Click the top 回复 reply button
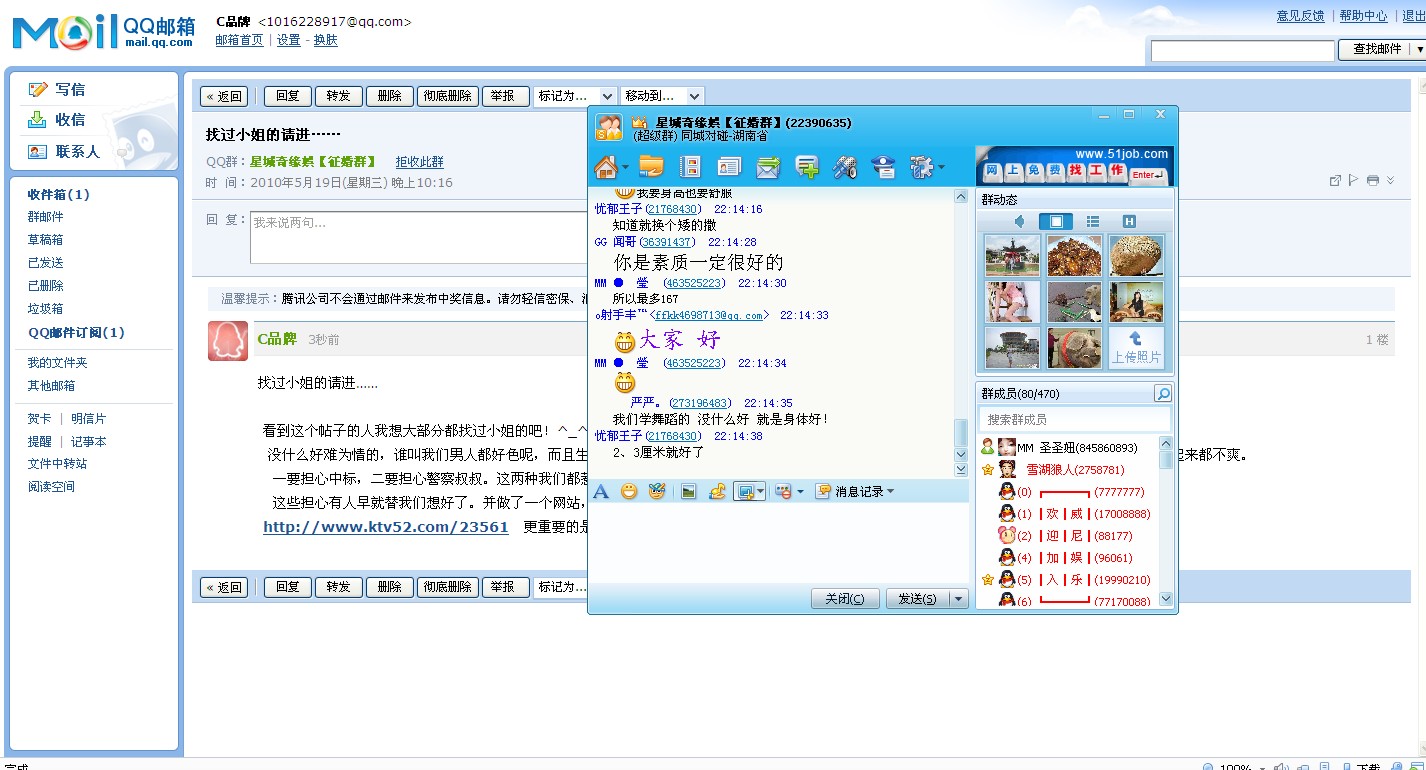The height and width of the screenshot is (770, 1426). point(288,96)
